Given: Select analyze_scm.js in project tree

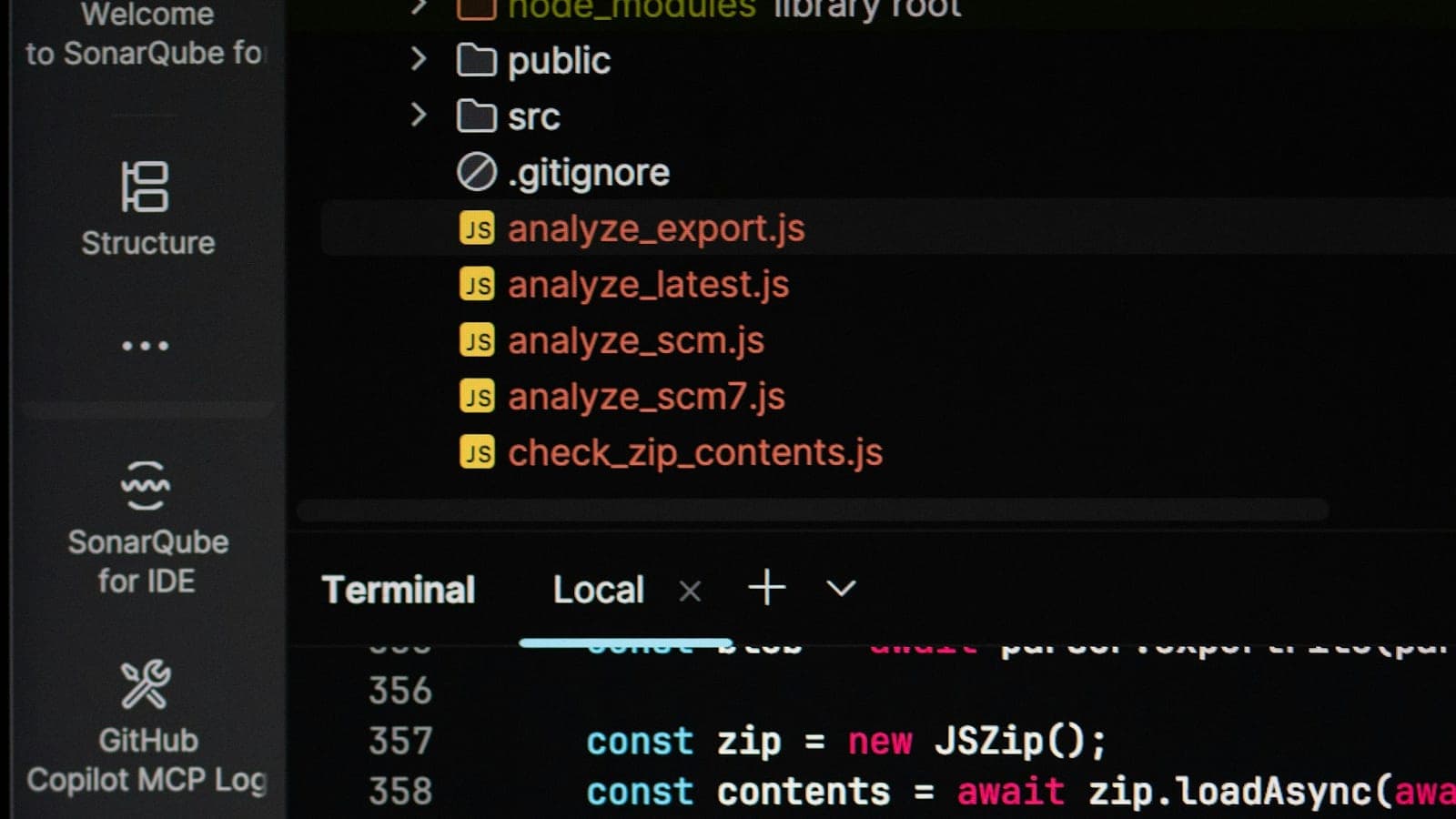Looking at the screenshot, I should (x=636, y=340).
